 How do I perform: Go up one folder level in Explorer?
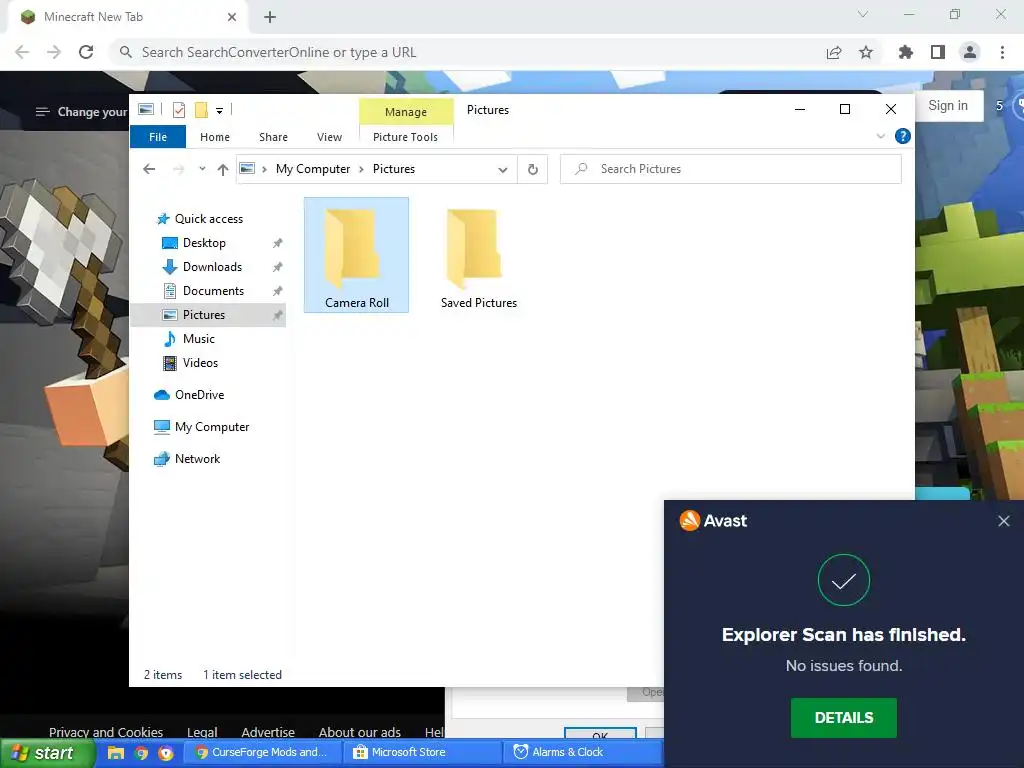223,169
